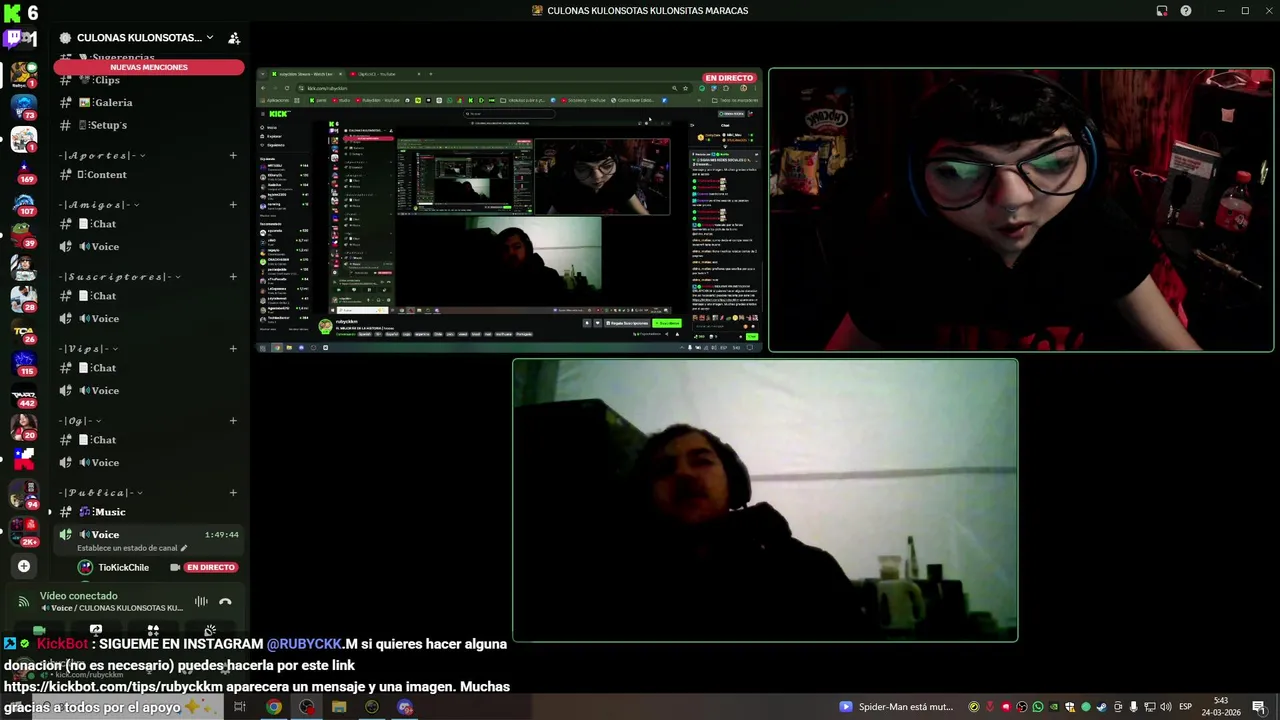Screen dimensions: 1280x720
Task: Collapse the Vips channel category
Action: pyautogui.click(x=90, y=349)
